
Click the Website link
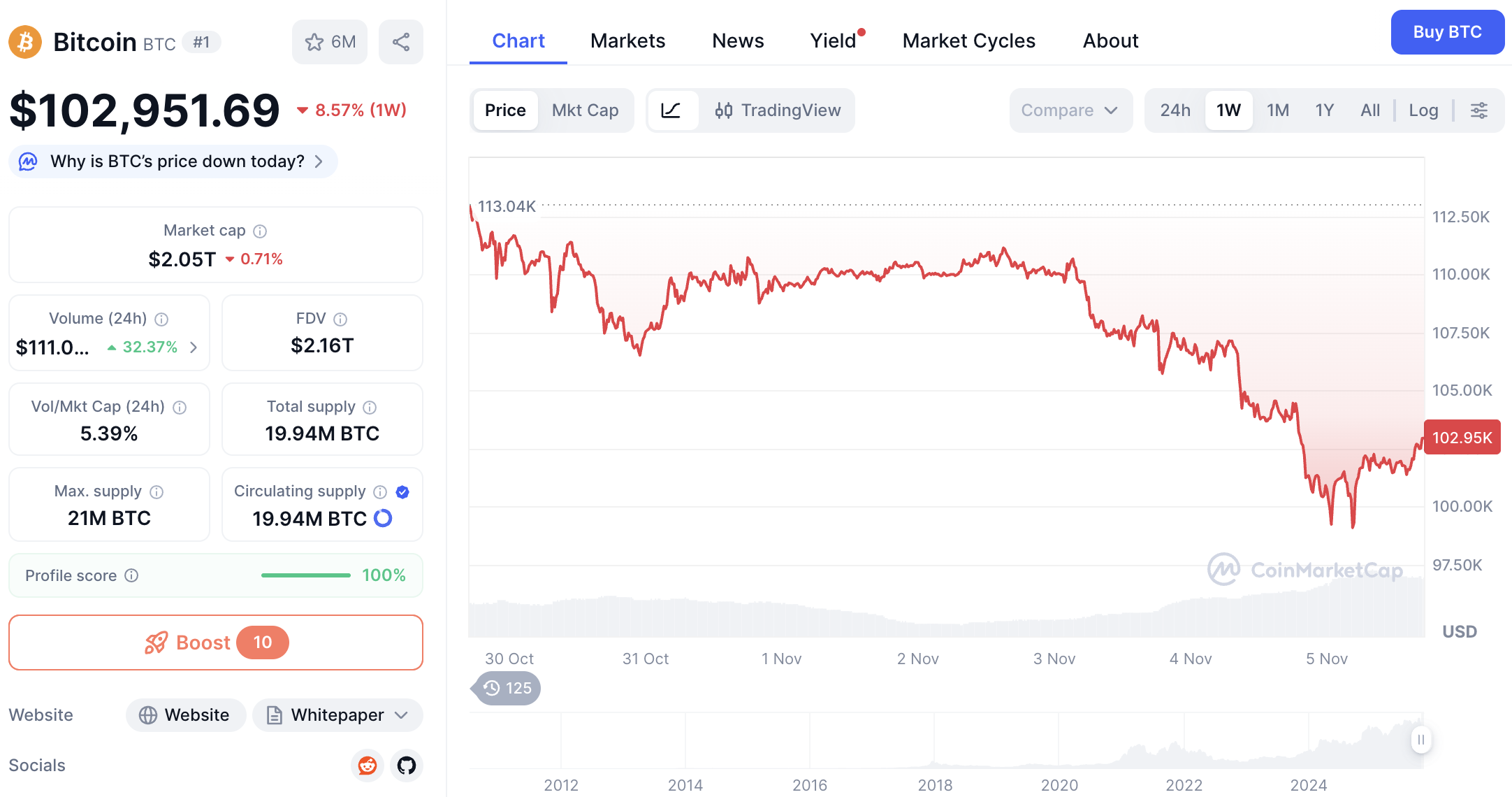(x=185, y=715)
